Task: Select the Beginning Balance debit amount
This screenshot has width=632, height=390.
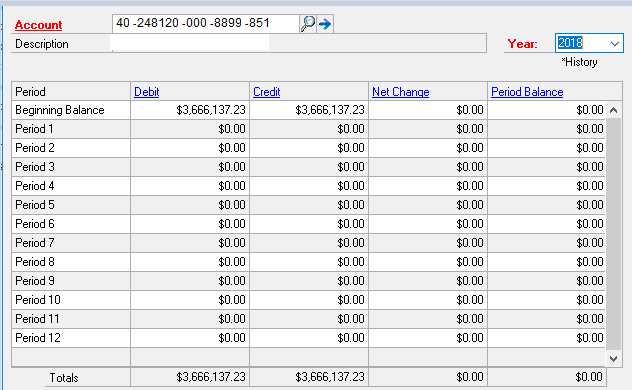Action: tap(211, 110)
